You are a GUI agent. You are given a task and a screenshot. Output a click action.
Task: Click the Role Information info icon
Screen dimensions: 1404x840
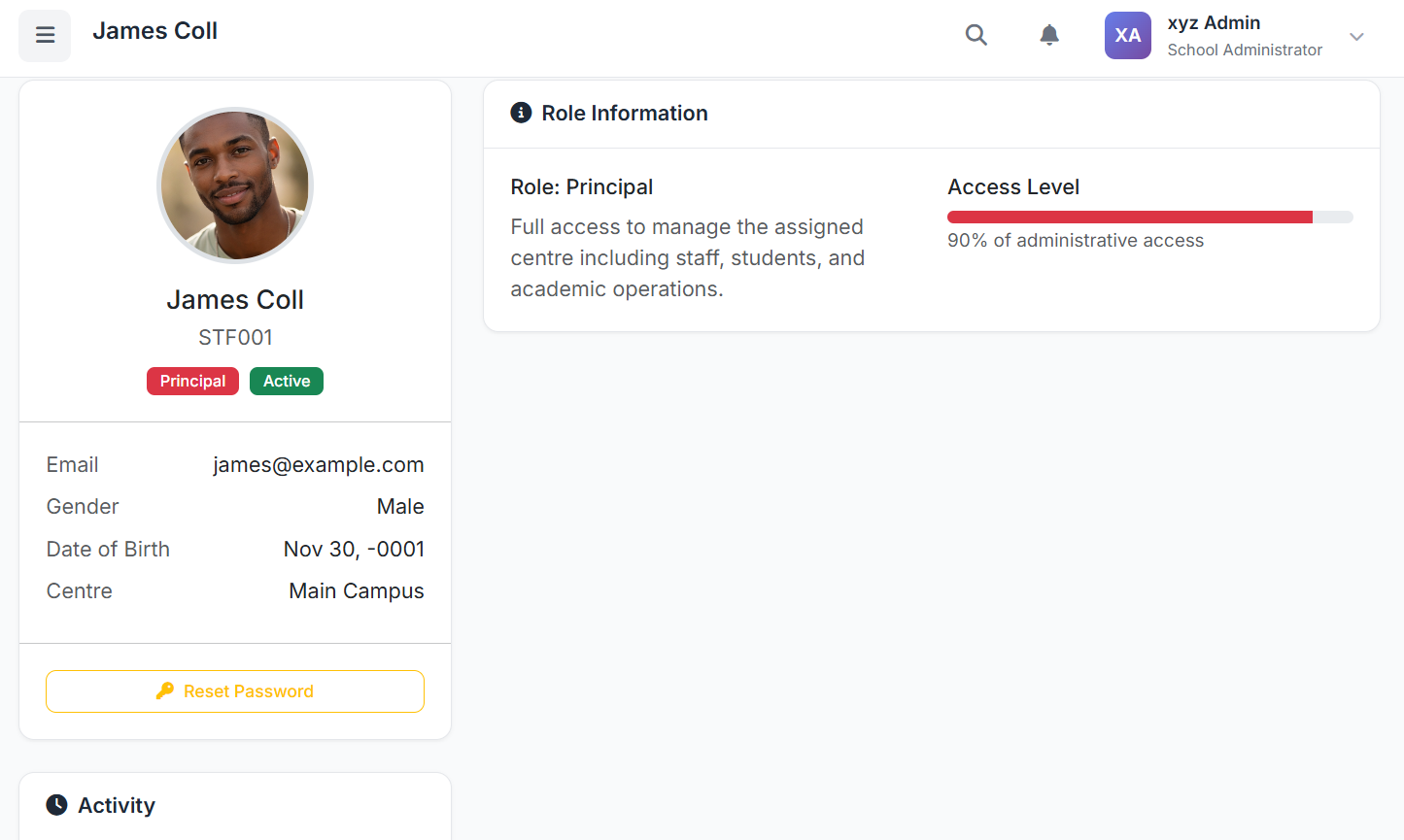coord(521,113)
